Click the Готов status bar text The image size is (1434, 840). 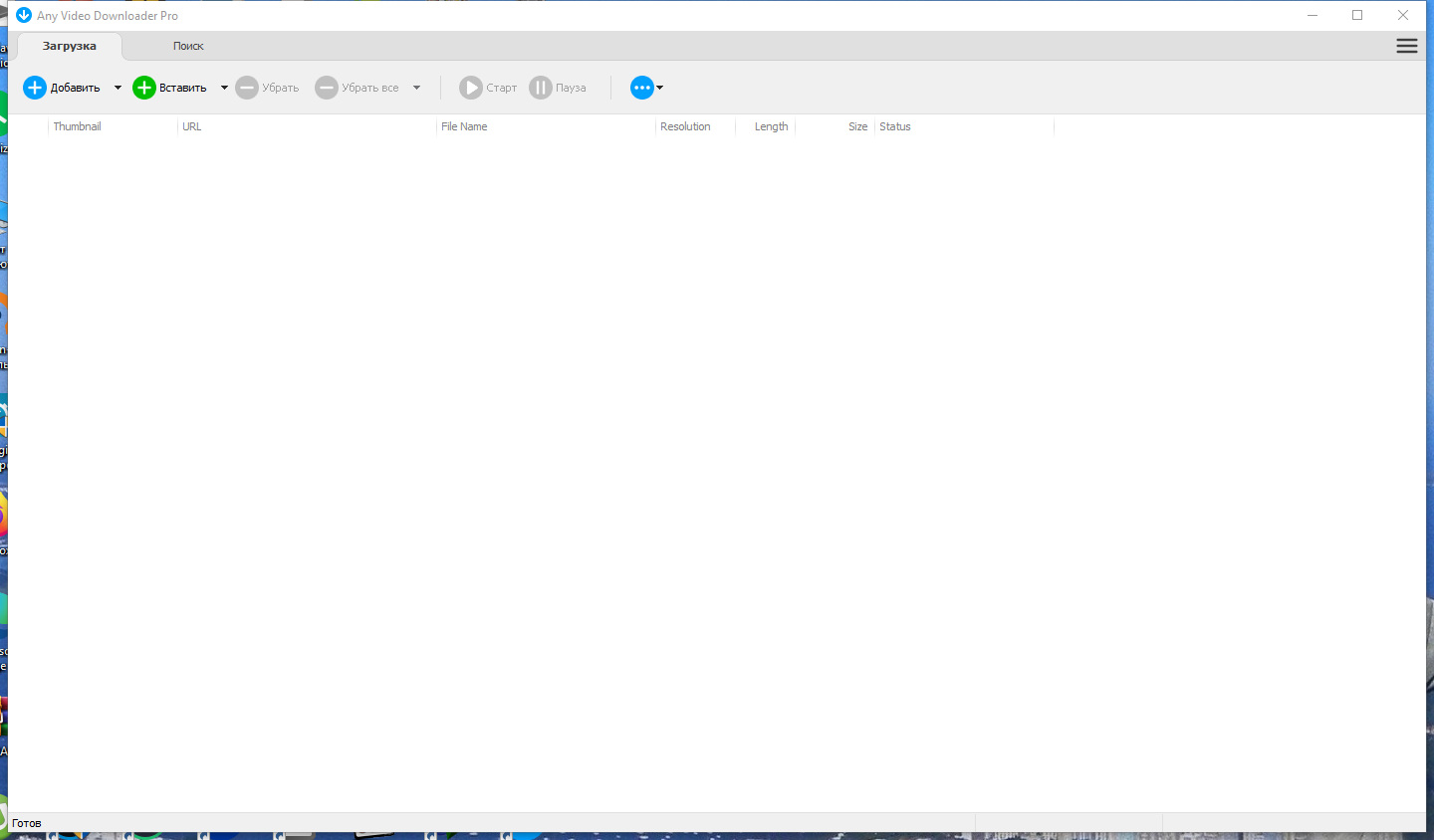pyautogui.click(x=27, y=823)
